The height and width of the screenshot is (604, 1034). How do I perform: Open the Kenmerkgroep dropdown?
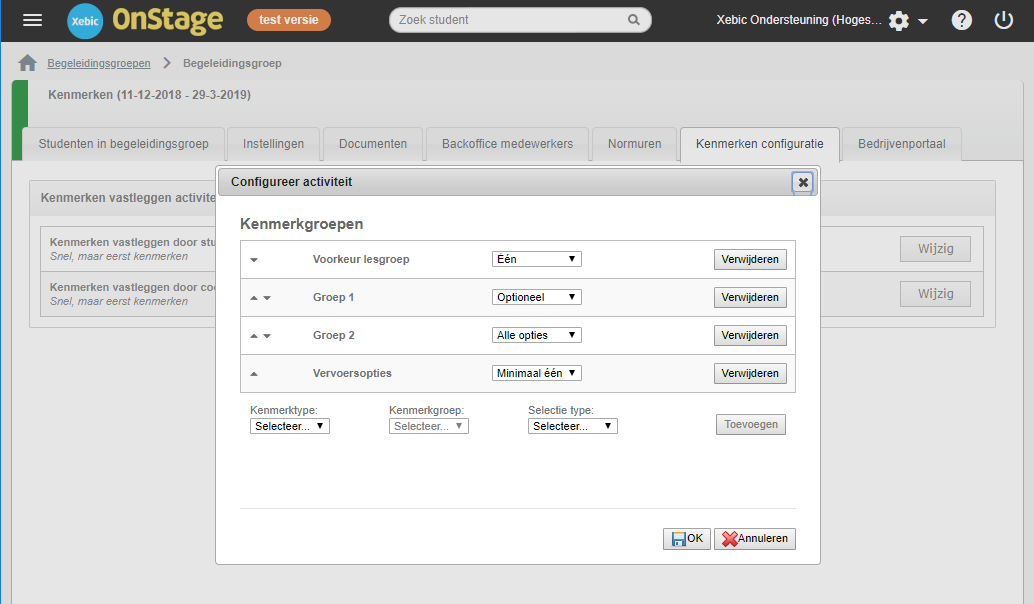click(429, 426)
